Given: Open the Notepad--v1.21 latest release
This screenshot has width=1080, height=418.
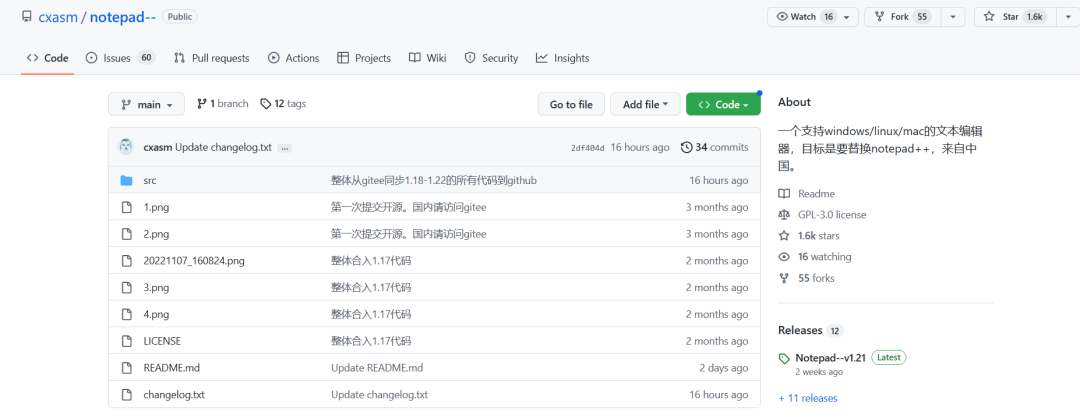Looking at the screenshot, I should (831, 358).
